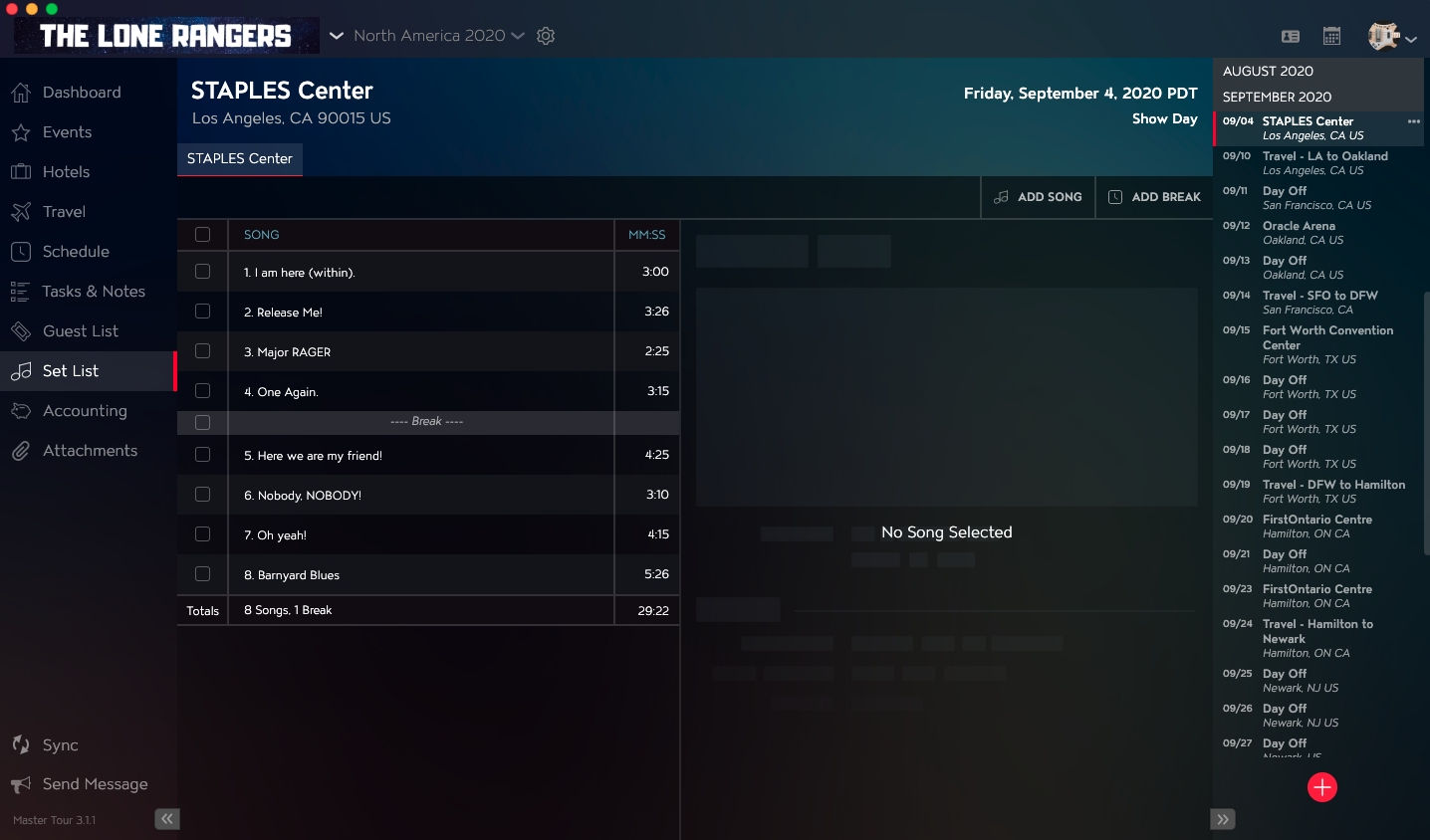Open Hotels section icon

[21, 172]
